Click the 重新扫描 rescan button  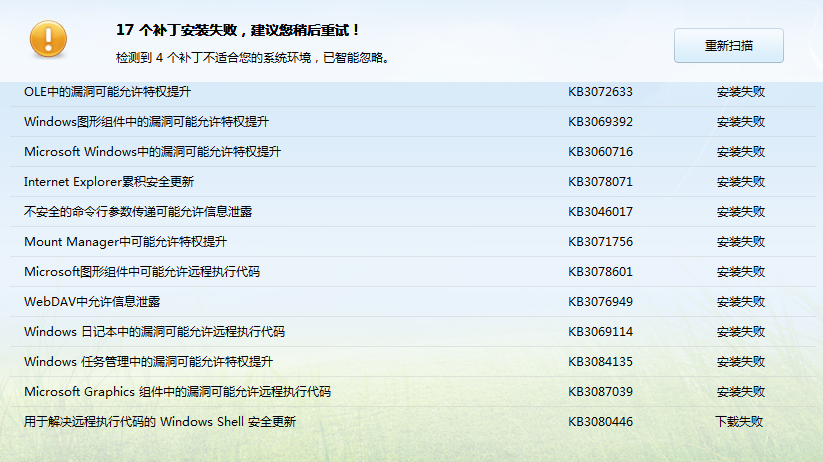coord(729,46)
